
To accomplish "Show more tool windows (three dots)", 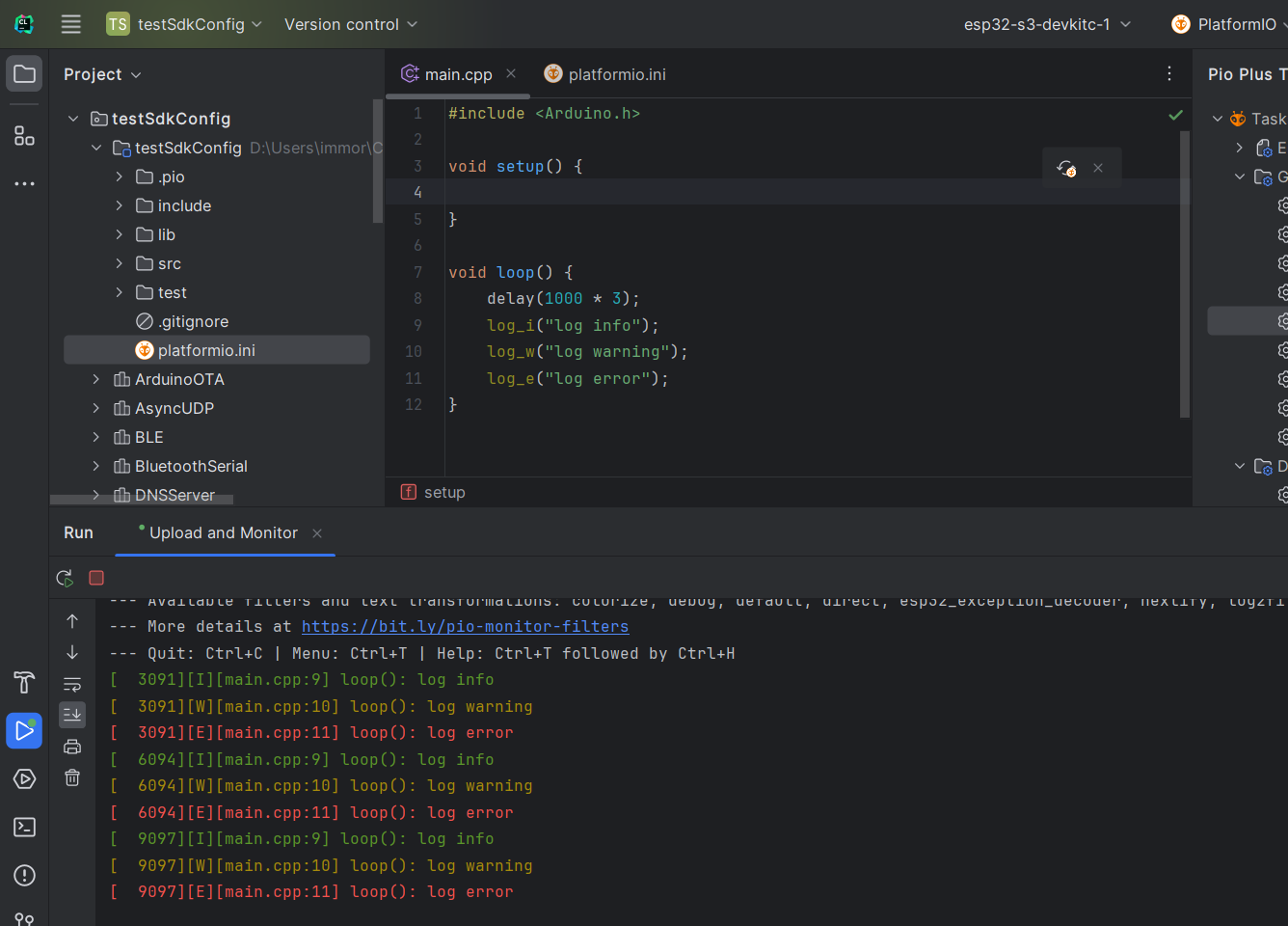I will (24, 183).
